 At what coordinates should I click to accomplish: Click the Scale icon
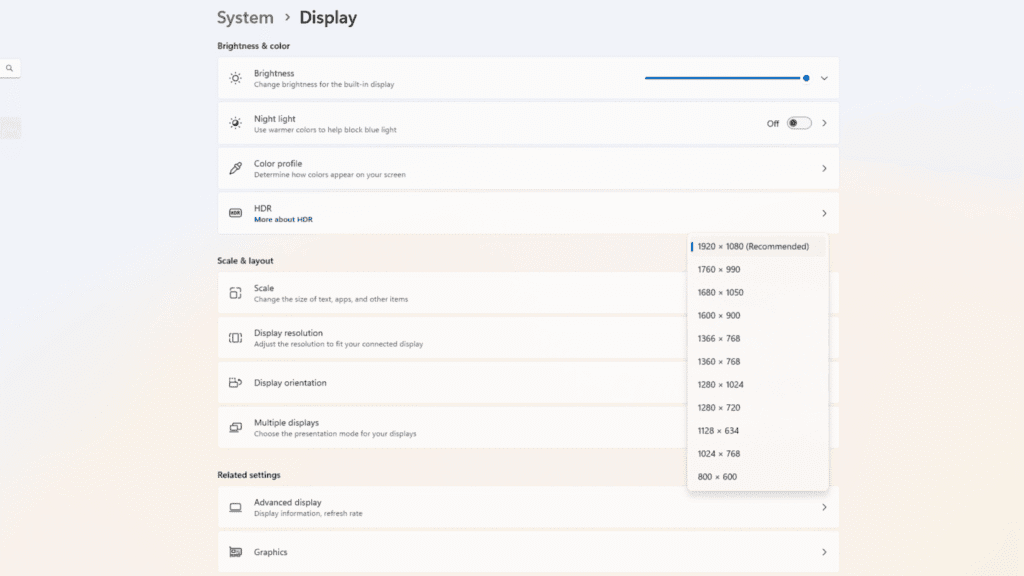pos(235,293)
